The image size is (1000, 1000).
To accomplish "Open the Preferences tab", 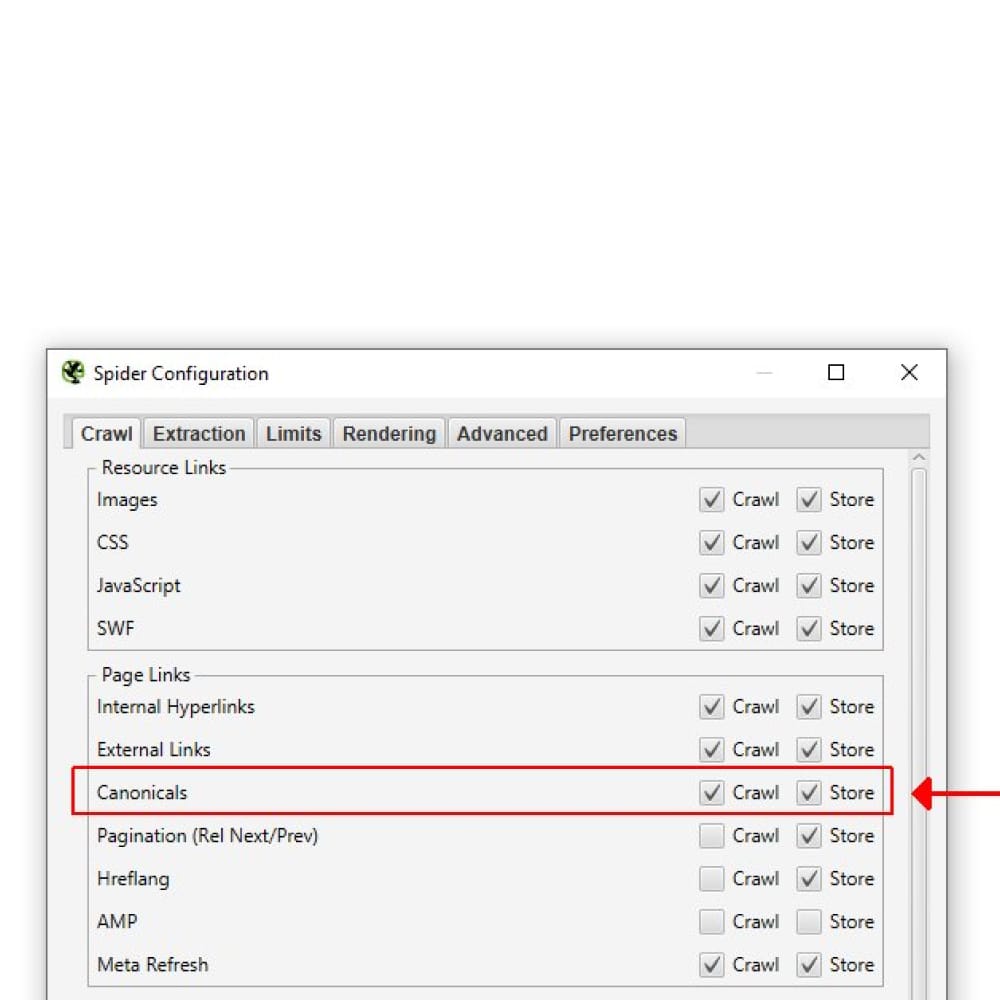I will pyautogui.click(x=622, y=433).
